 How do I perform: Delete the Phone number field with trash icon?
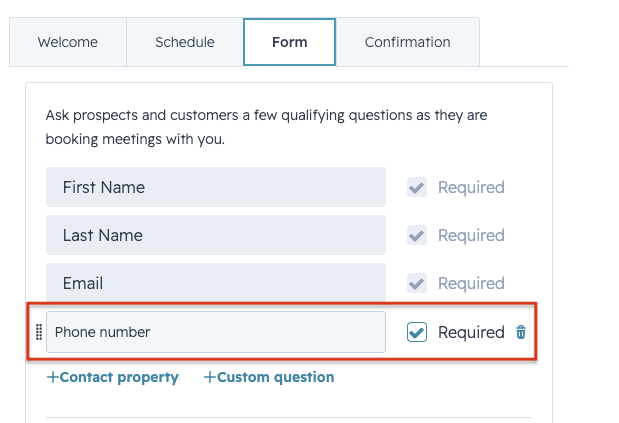click(521, 332)
